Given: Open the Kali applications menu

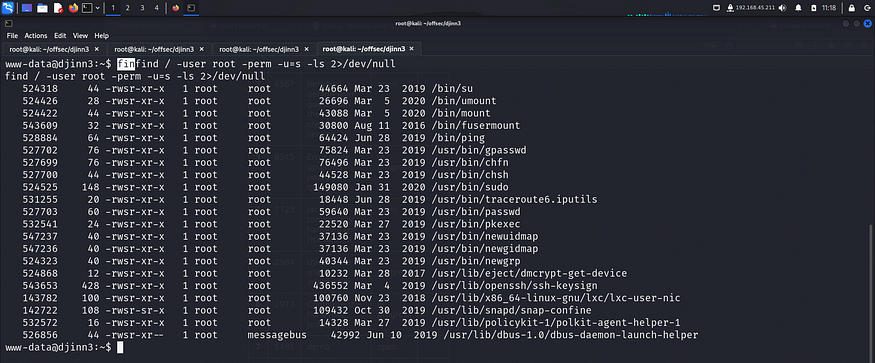Looking at the screenshot, I should [8, 8].
